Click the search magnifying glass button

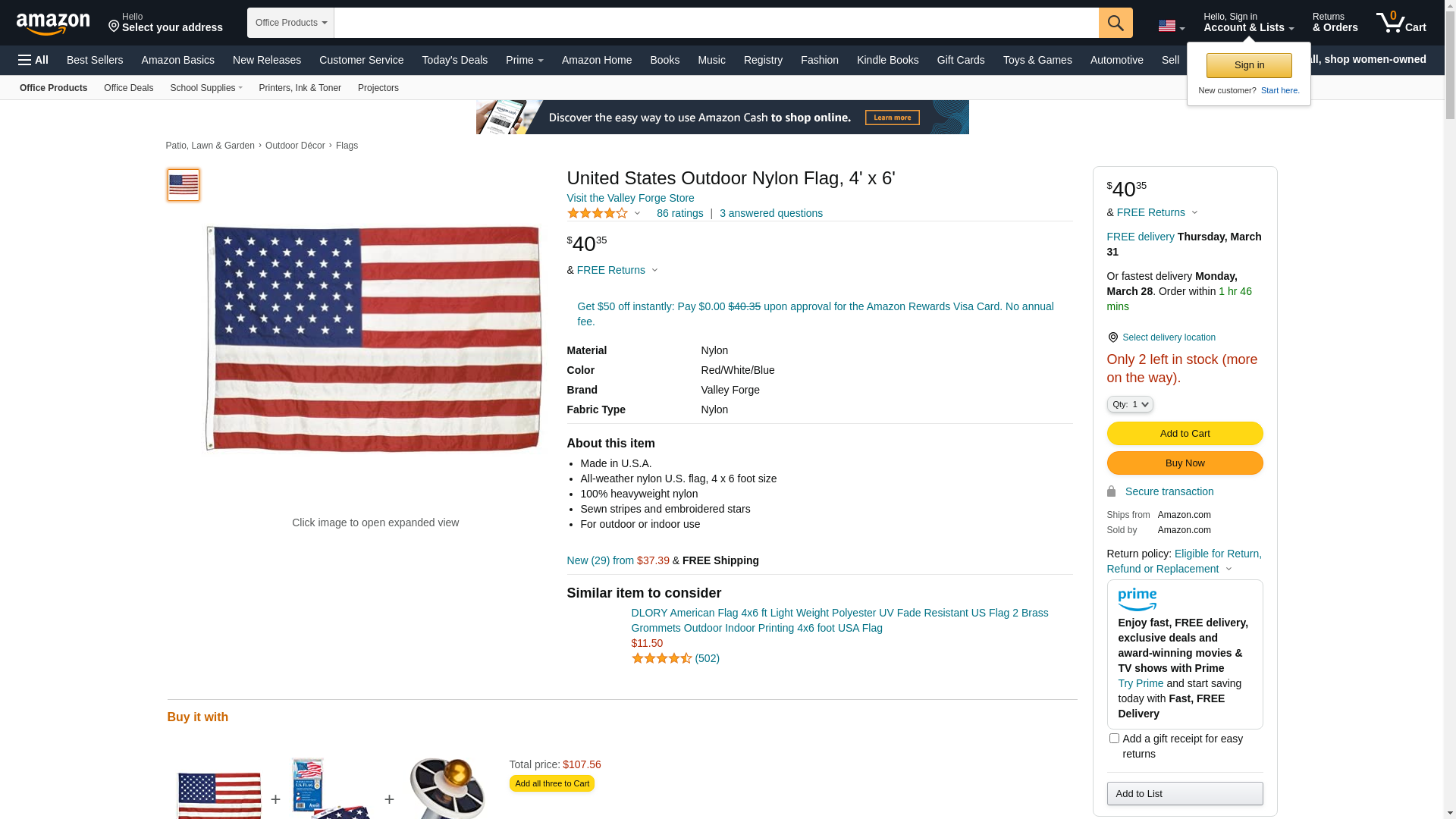1116,23
